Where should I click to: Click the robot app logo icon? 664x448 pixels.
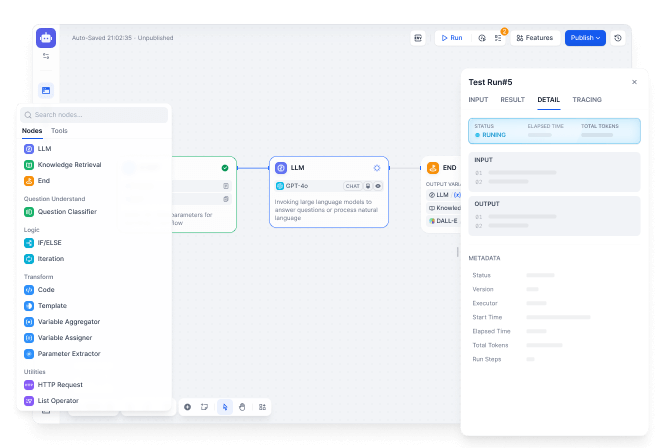pyautogui.click(x=46, y=38)
